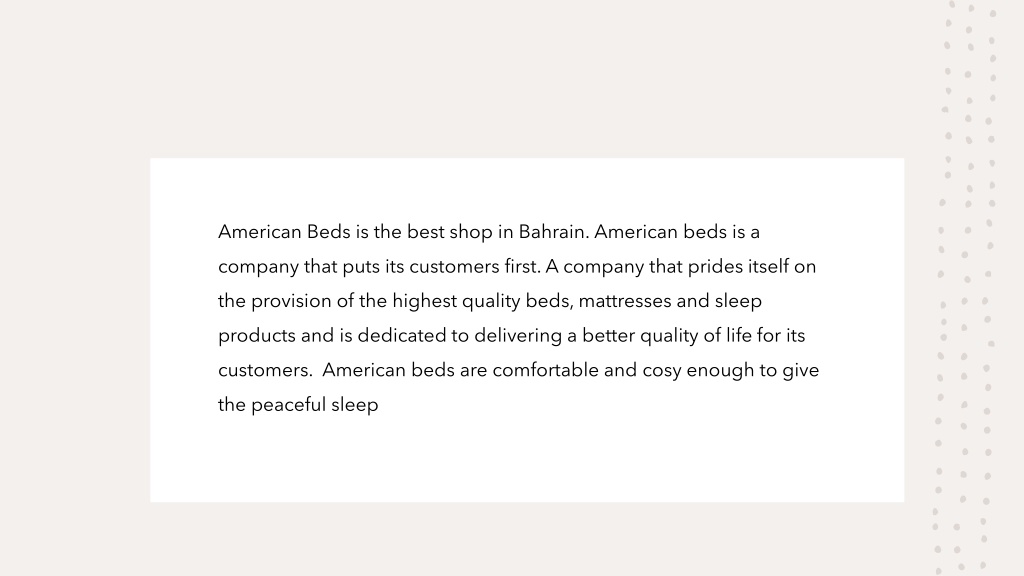Click the dotted decorative pattern on the right
Image resolution: width=1024 pixels, height=576 pixels.
(965, 287)
